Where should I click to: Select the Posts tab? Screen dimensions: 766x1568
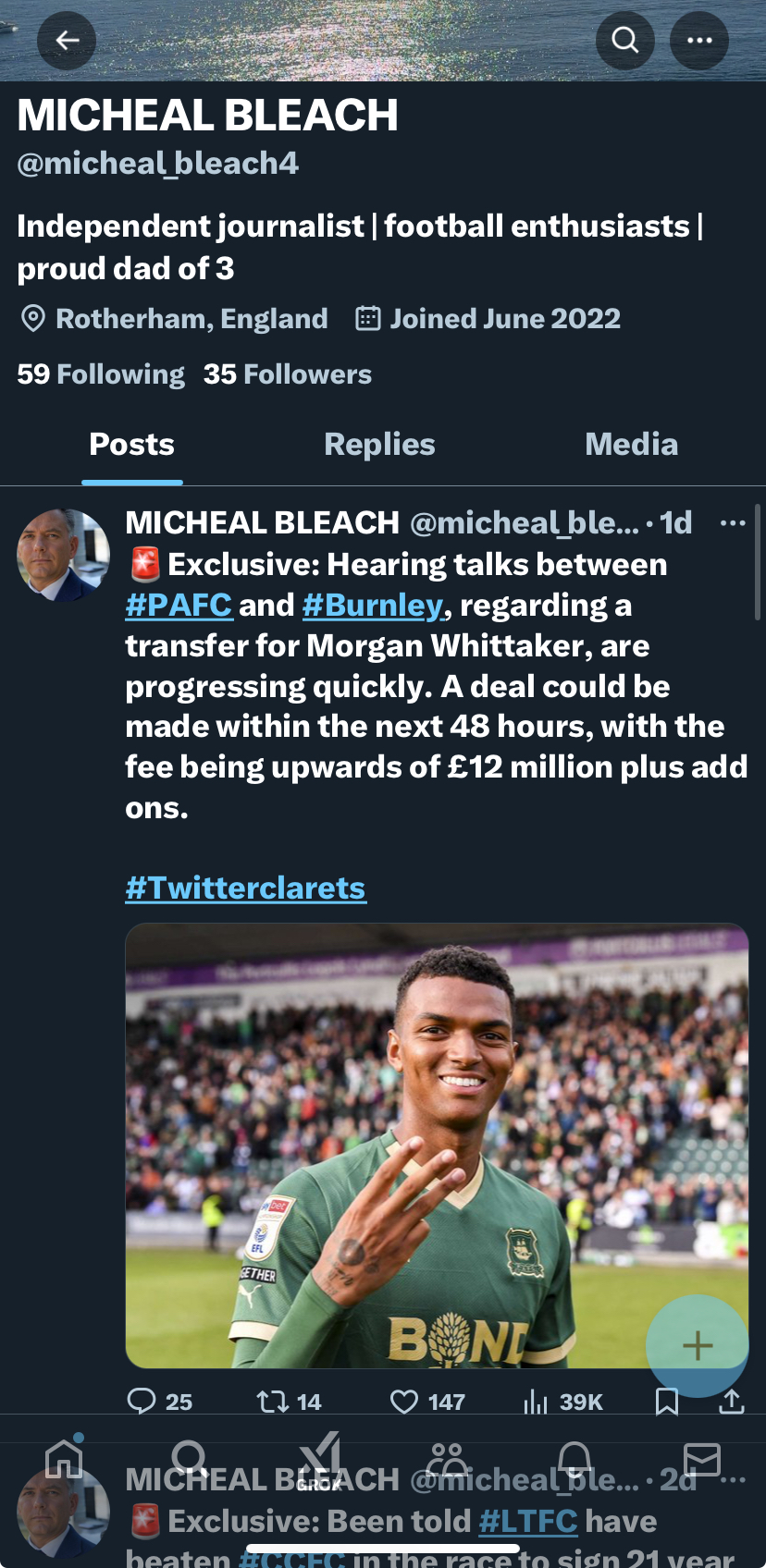[x=131, y=445]
